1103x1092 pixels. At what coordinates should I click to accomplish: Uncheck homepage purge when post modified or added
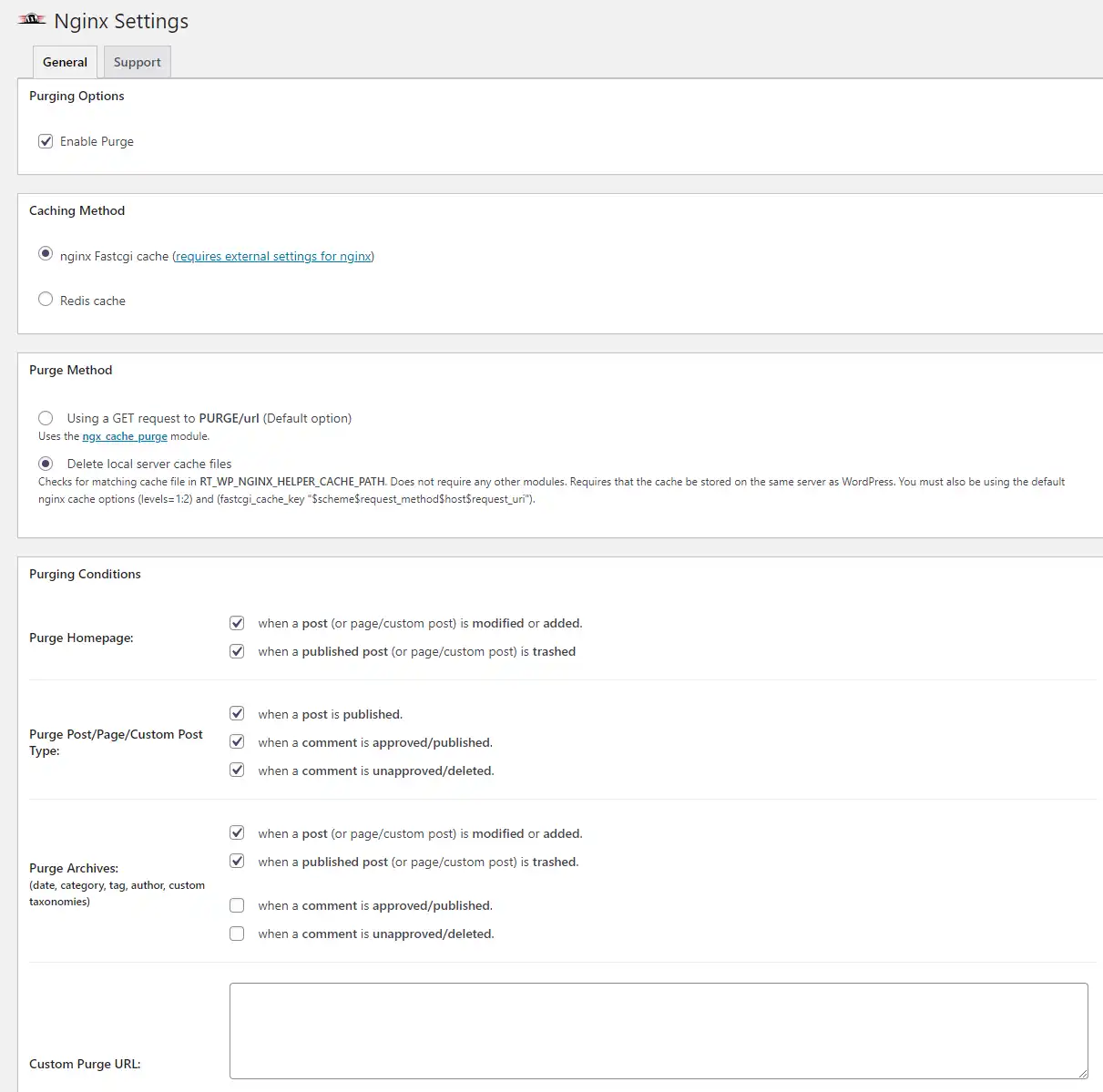237,623
